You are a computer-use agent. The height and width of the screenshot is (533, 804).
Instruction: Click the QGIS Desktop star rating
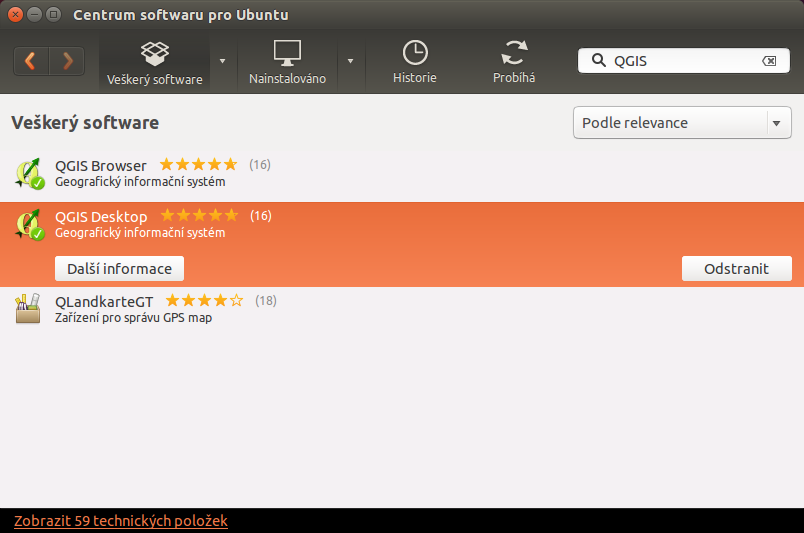[x=199, y=215]
